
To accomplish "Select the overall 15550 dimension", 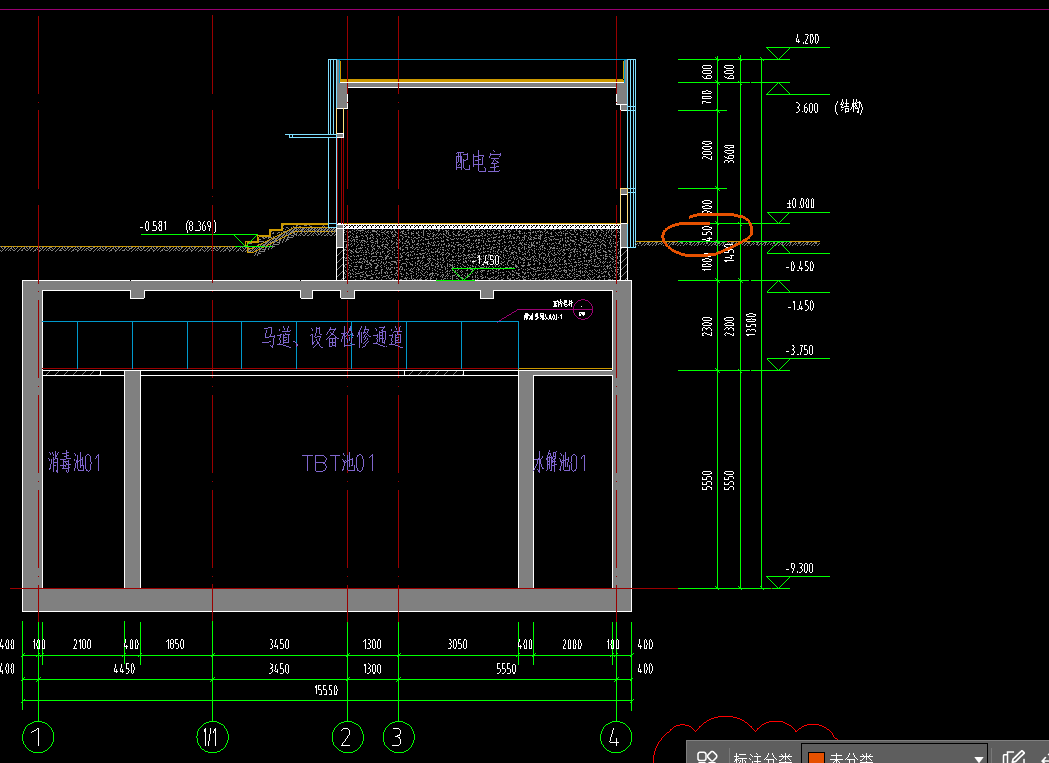I will pyautogui.click(x=326, y=690).
